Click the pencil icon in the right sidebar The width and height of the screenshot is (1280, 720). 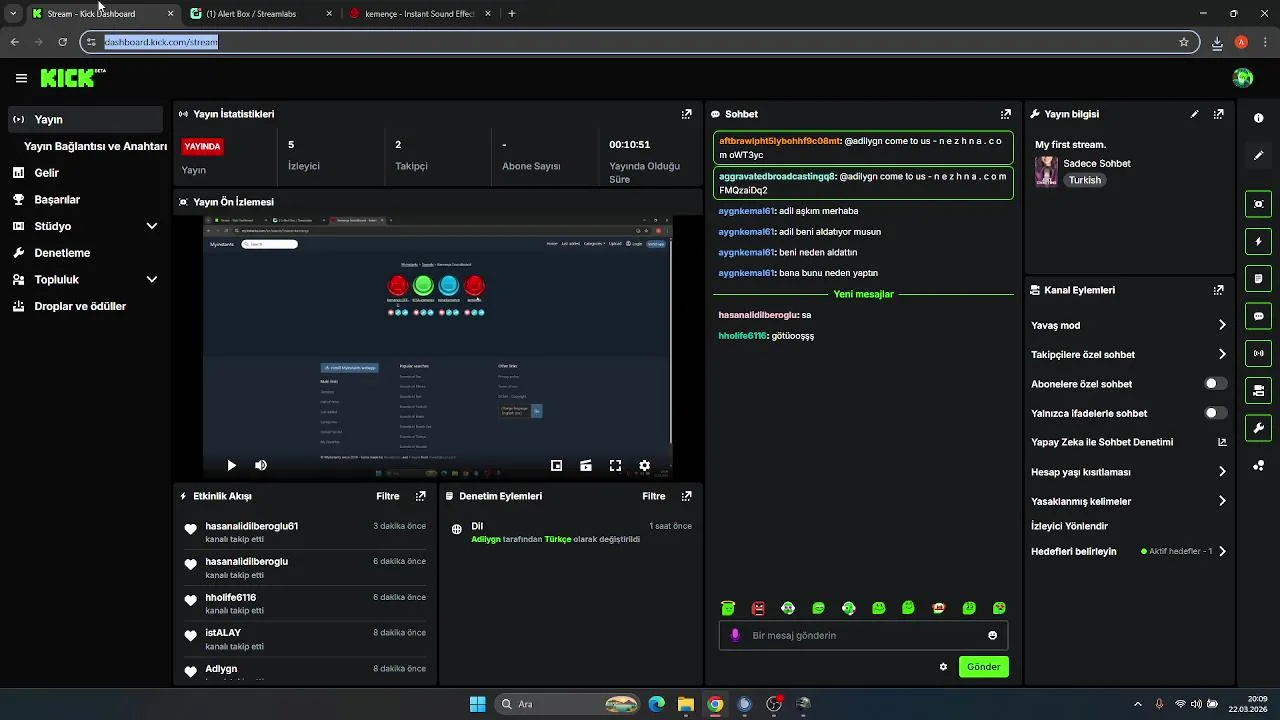1258,155
